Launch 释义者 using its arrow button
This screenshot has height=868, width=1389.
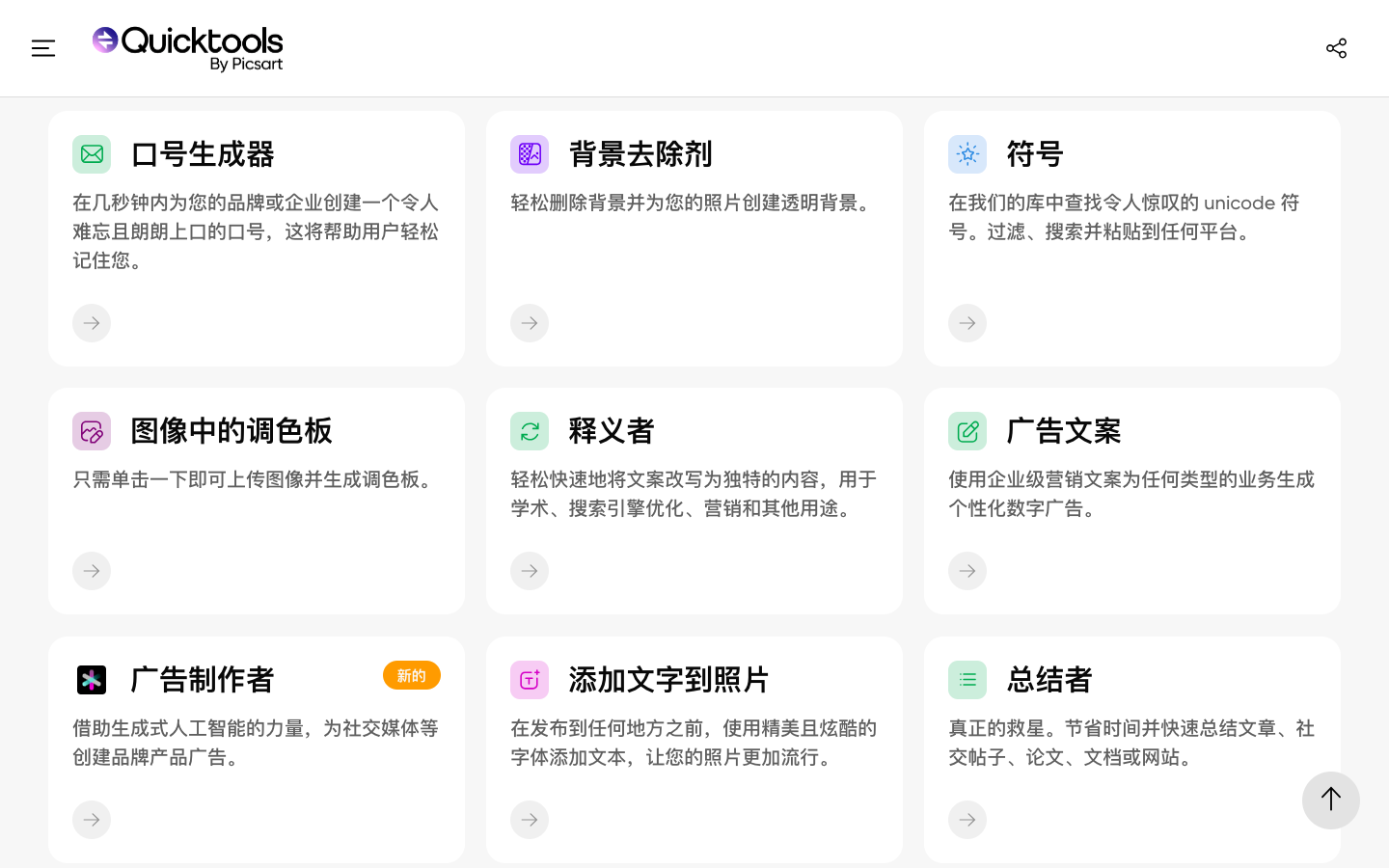(530, 571)
